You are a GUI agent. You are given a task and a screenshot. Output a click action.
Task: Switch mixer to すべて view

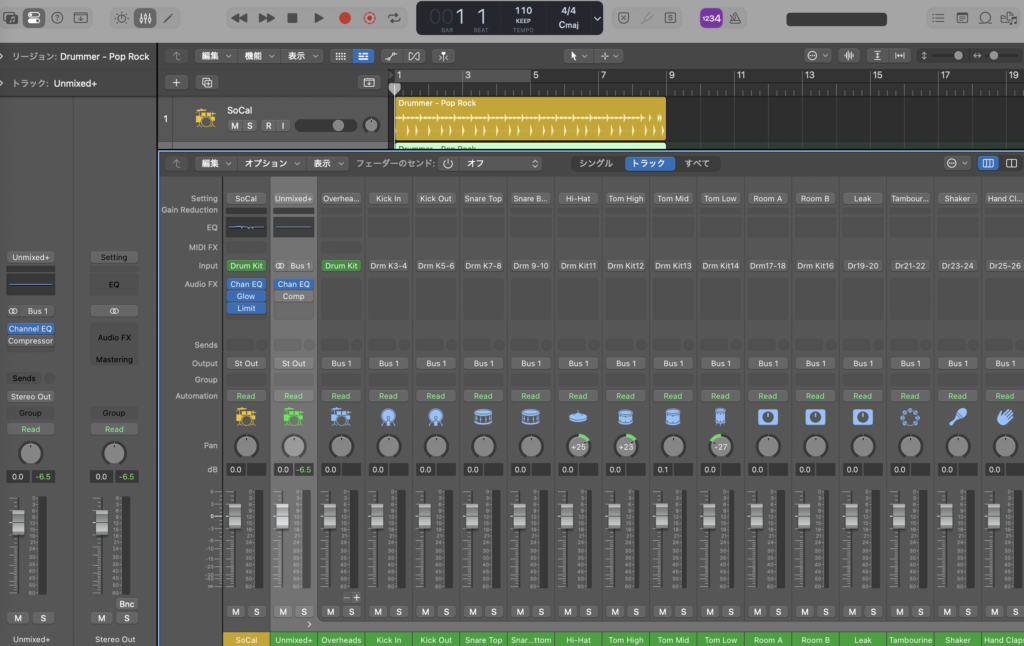click(x=697, y=163)
